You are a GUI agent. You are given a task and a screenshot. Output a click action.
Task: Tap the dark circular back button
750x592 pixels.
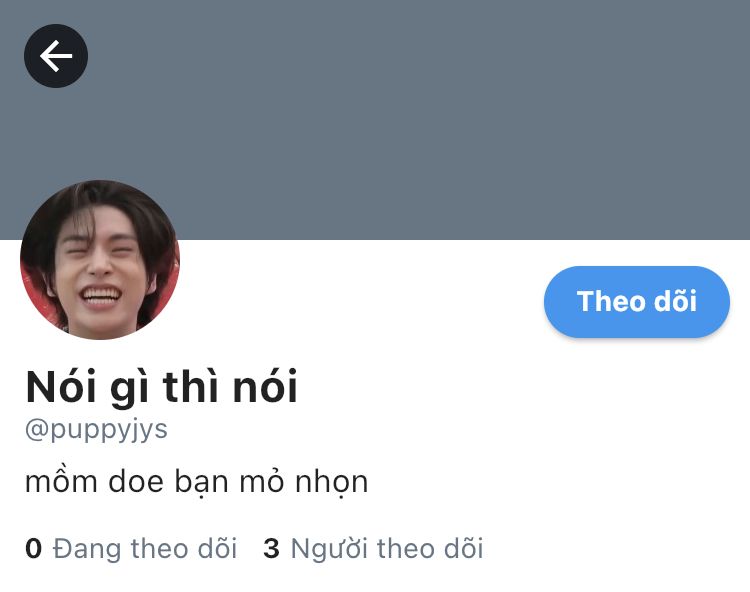click(56, 56)
